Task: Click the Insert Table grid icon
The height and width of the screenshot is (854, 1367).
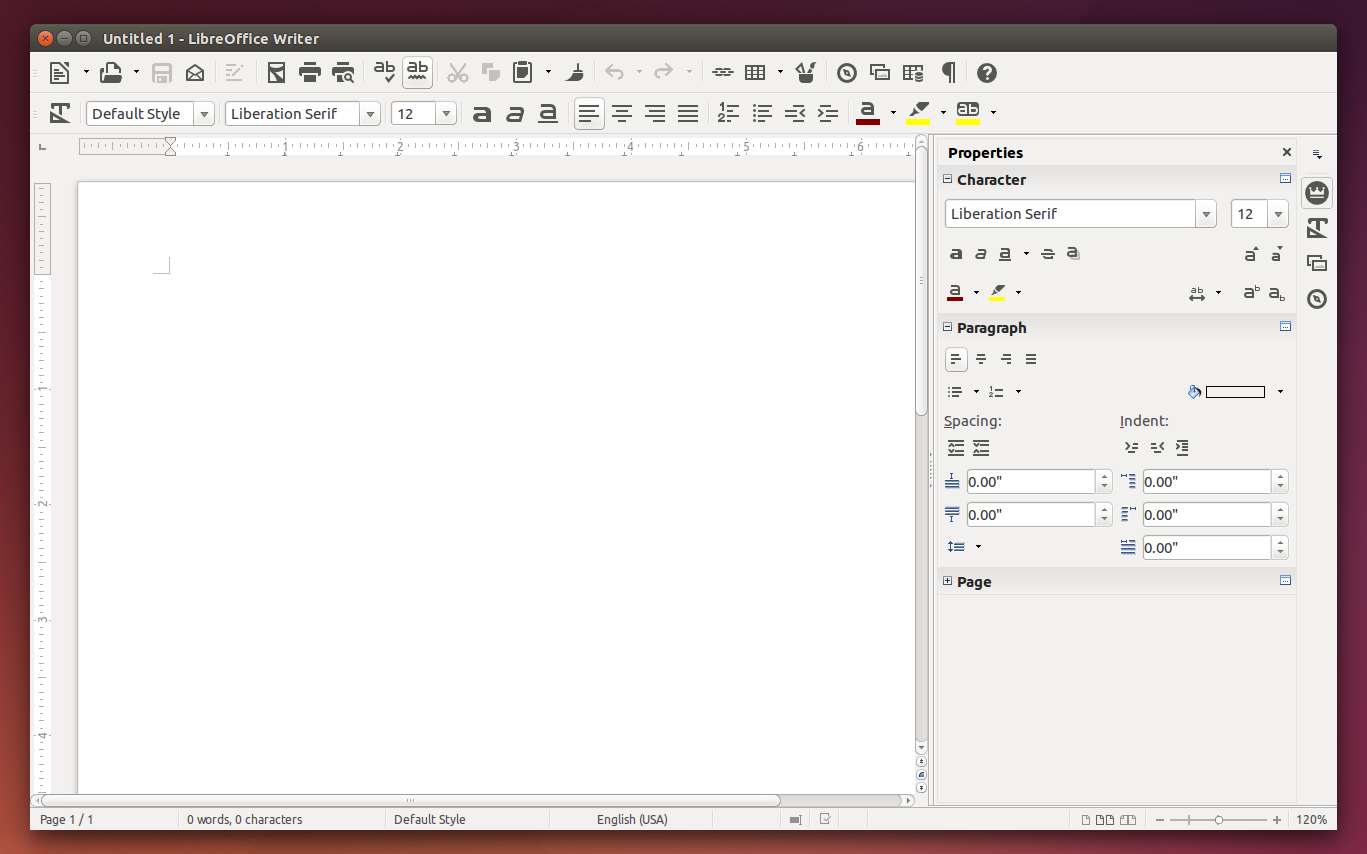Action: (756, 72)
